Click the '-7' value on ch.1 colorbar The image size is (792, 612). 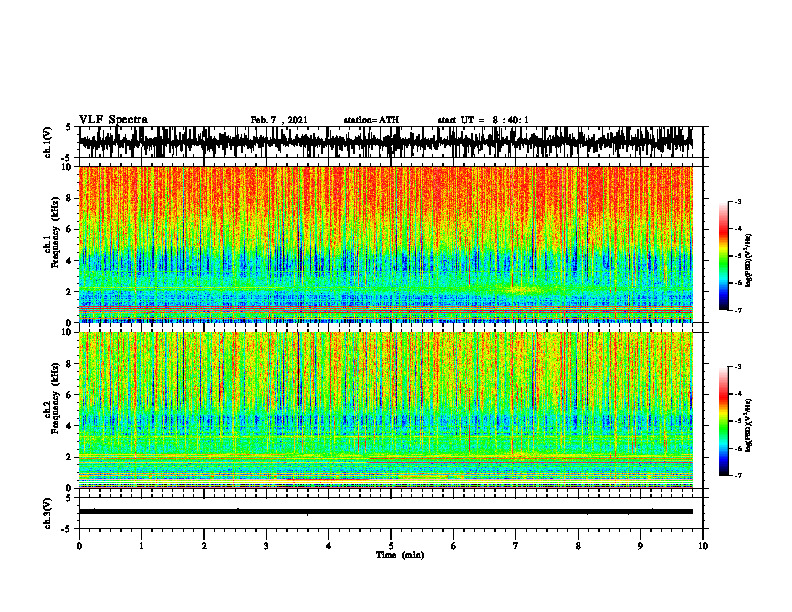tap(738, 310)
